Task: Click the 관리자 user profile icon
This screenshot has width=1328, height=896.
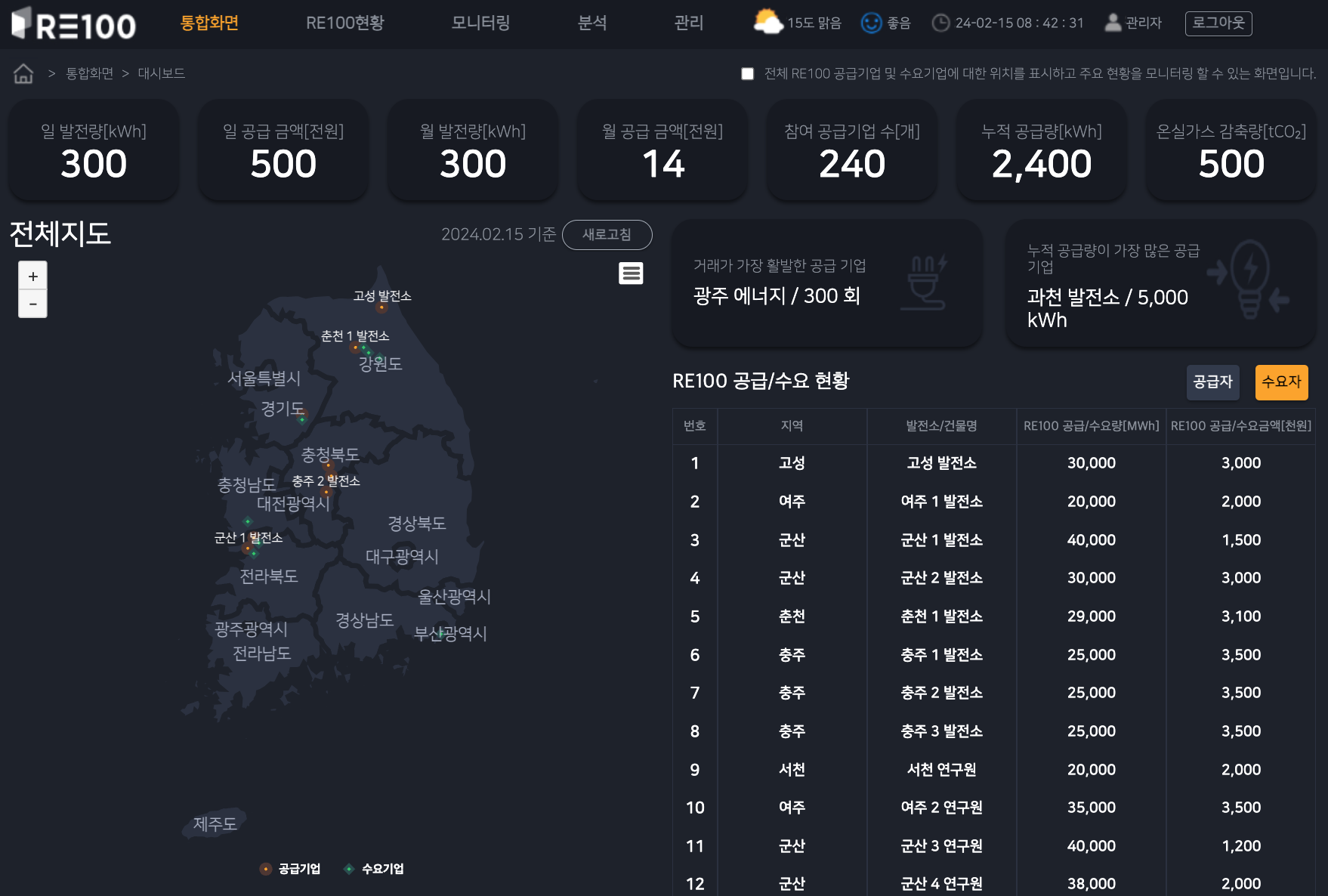Action: 1112,23
